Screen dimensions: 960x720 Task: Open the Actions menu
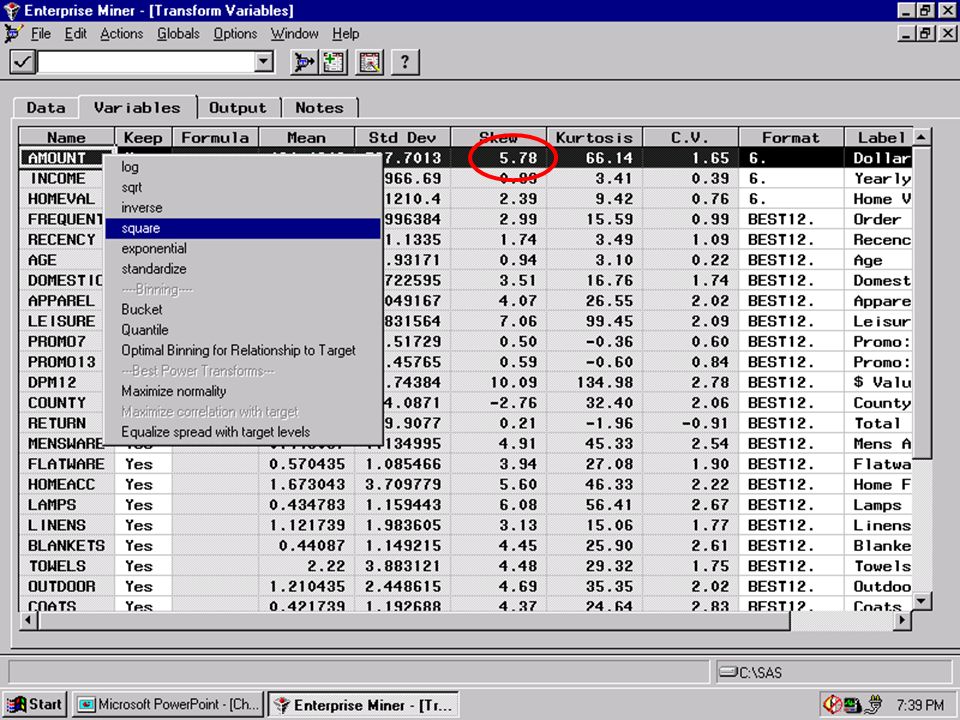121,34
